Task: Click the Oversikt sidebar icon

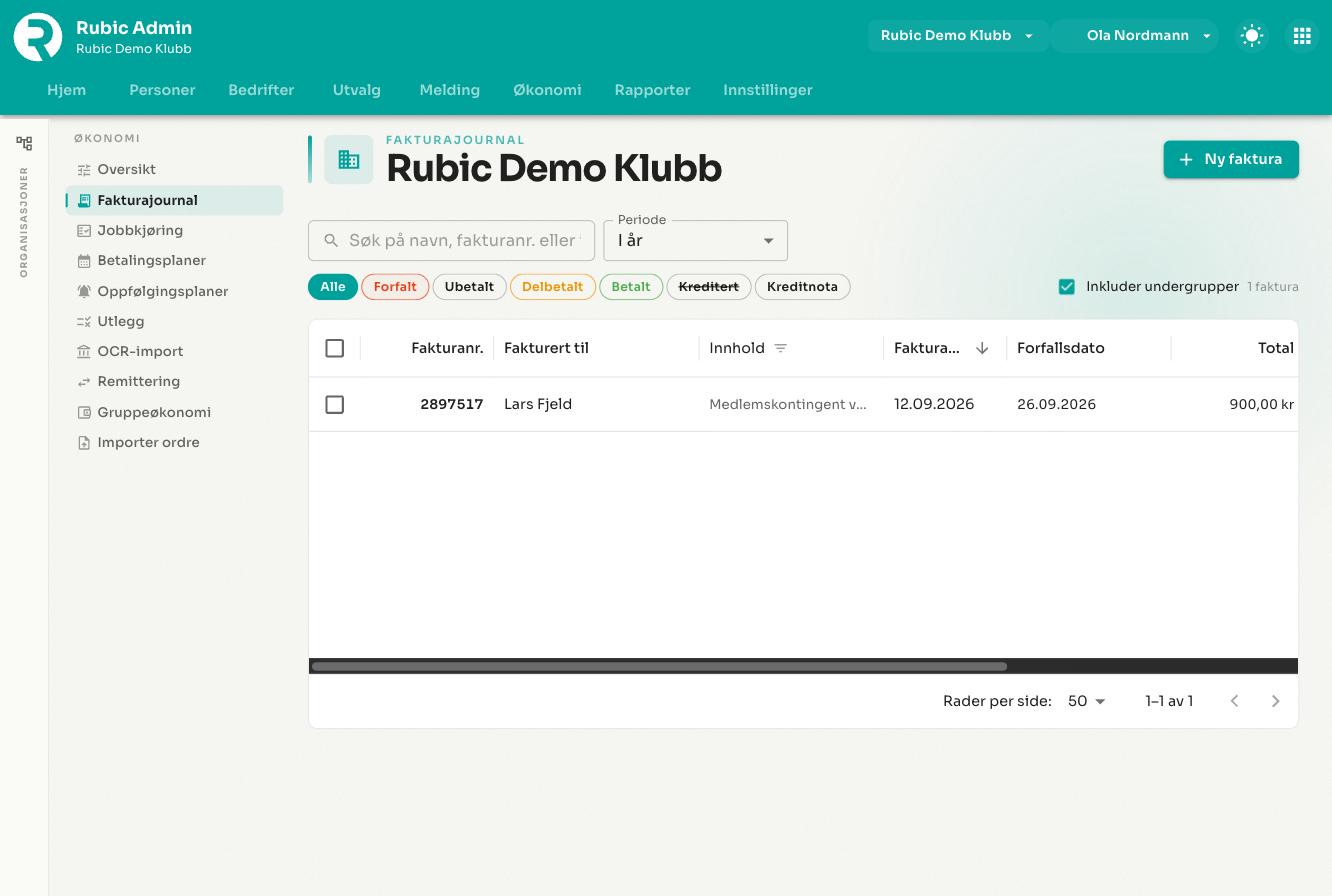Action: point(84,170)
